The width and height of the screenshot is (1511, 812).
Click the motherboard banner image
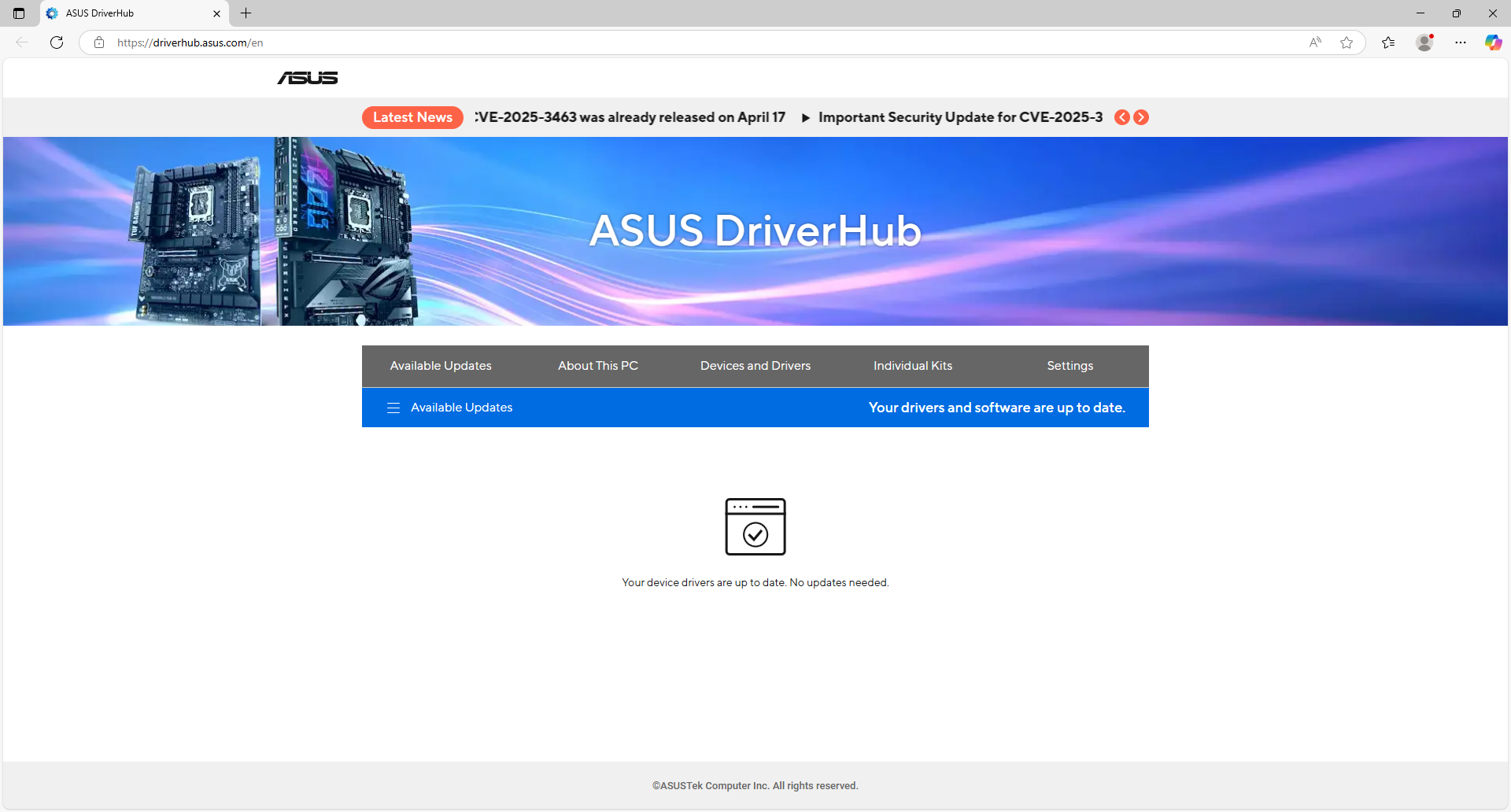point(274,231)
